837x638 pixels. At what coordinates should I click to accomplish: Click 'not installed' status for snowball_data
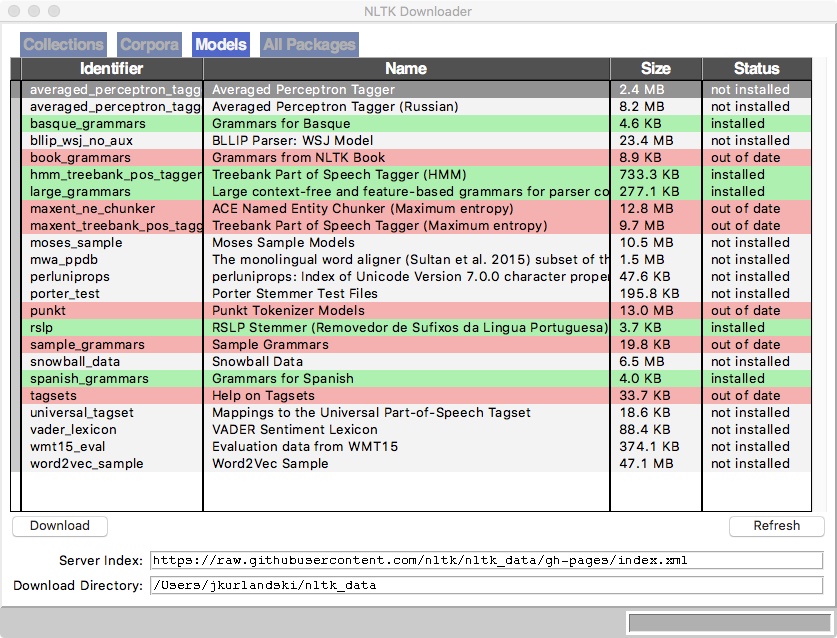(750, 362)
